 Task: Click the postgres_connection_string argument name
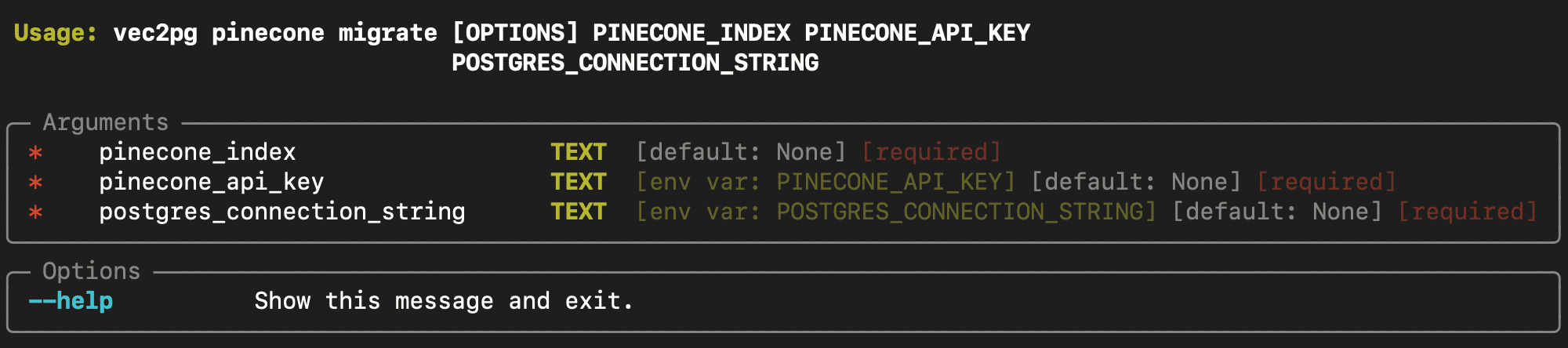(x=282, y=212)
